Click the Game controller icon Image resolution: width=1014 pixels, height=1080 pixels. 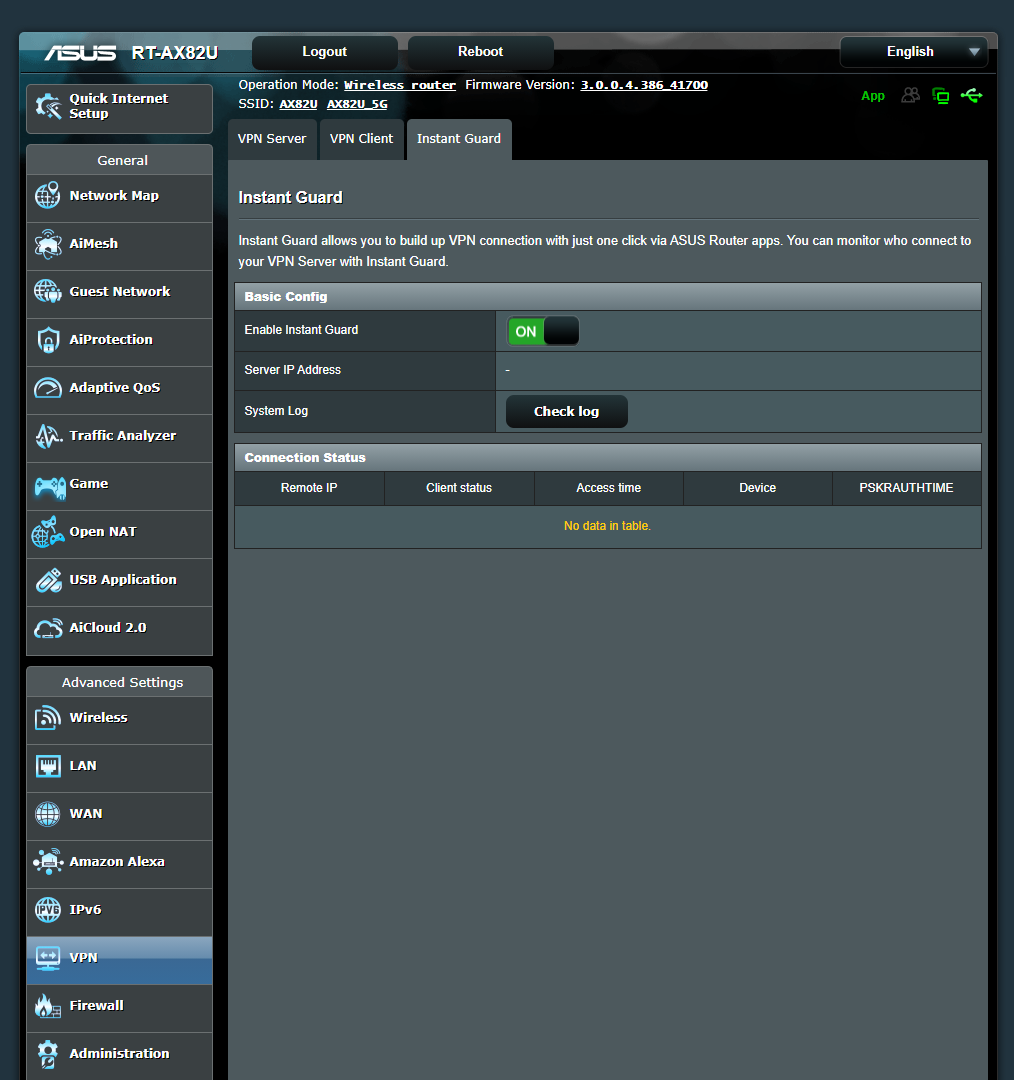point(50,487)
